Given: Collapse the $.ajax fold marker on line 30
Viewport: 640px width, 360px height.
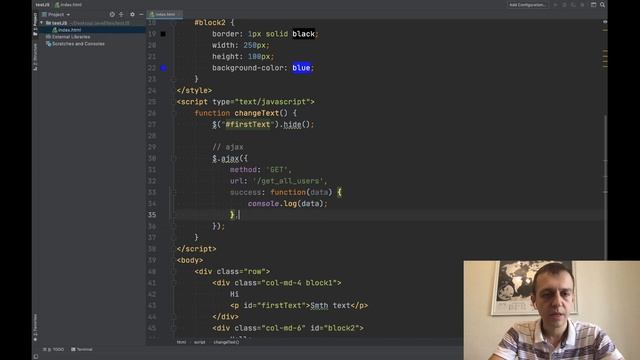Looking at the screenshot, I should pyautogui.click(x=173, y=158).
